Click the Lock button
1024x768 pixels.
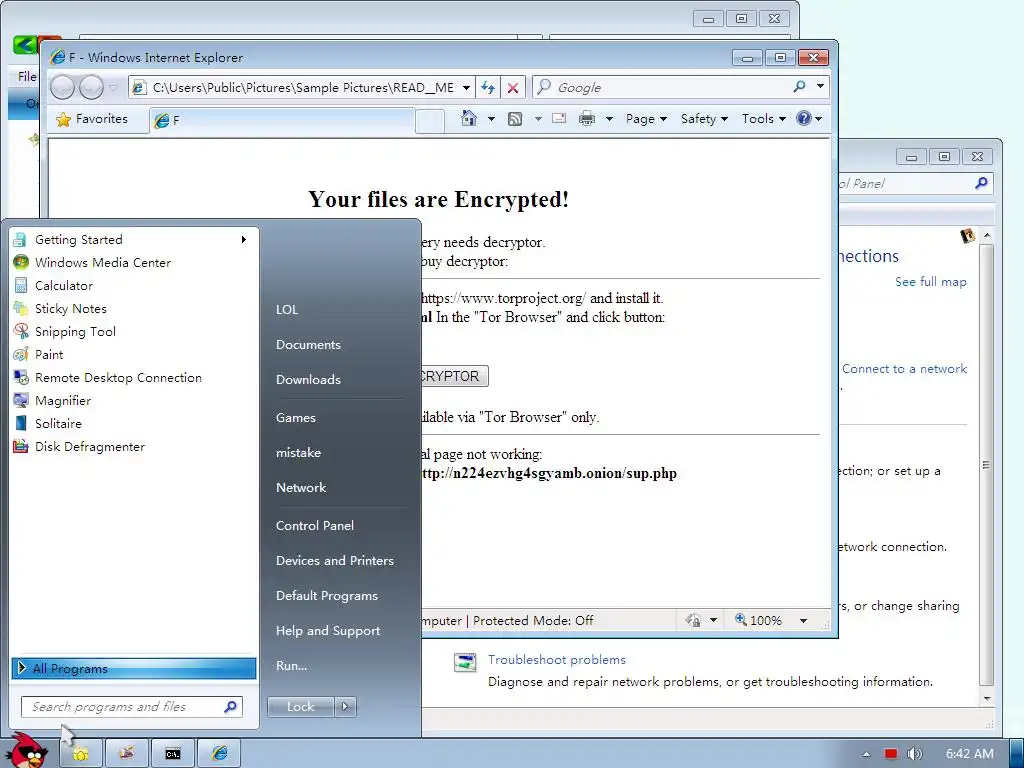[x=300, y=707]
